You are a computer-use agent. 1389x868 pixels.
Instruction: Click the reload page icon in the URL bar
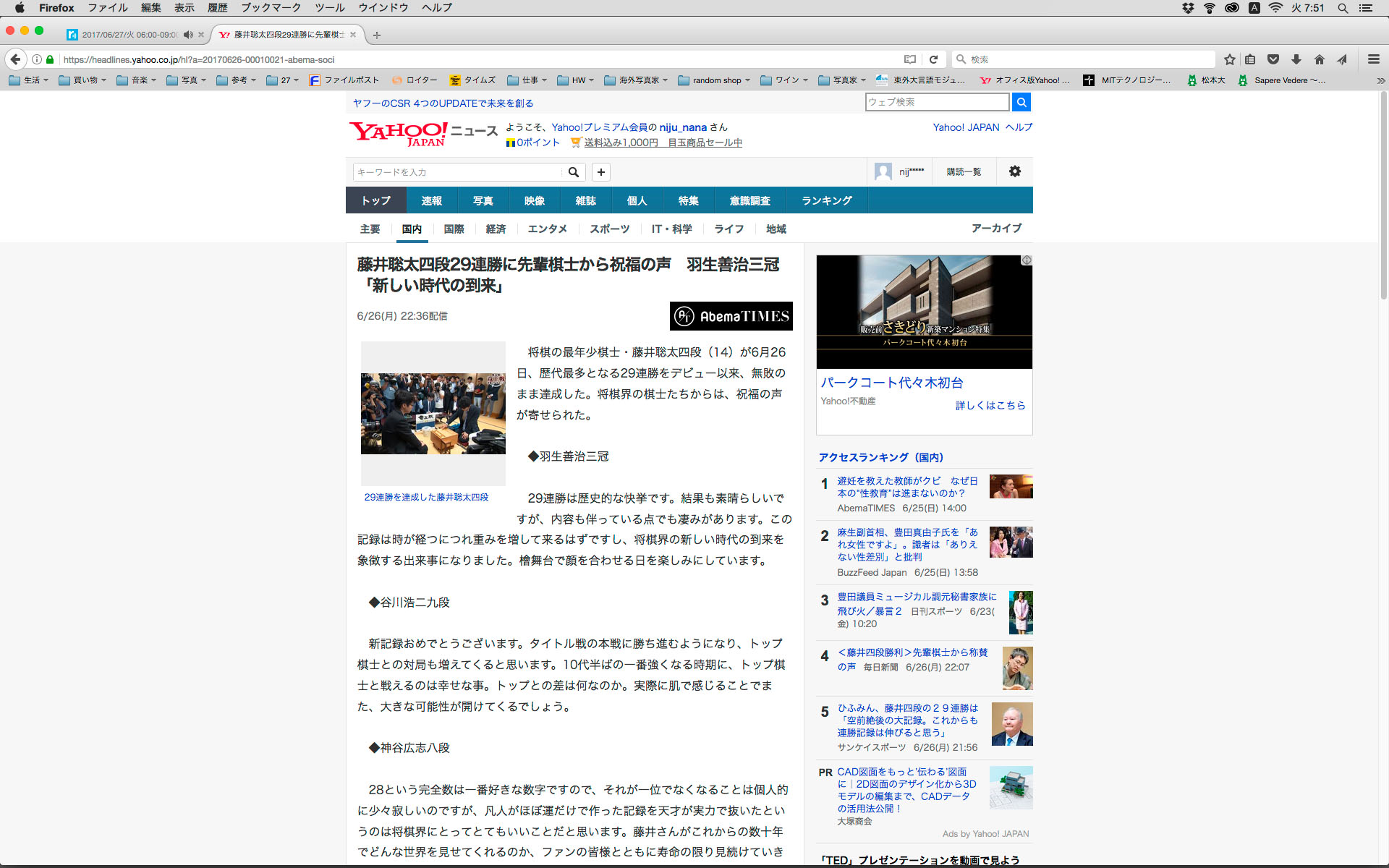pyautogui.click(x=933, y=59)
